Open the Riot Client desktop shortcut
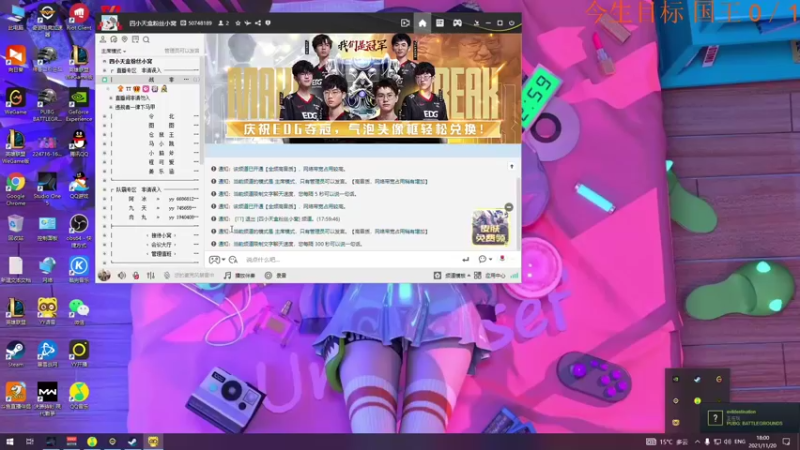Screen dimensions: 800x450 tap(79, 17)
